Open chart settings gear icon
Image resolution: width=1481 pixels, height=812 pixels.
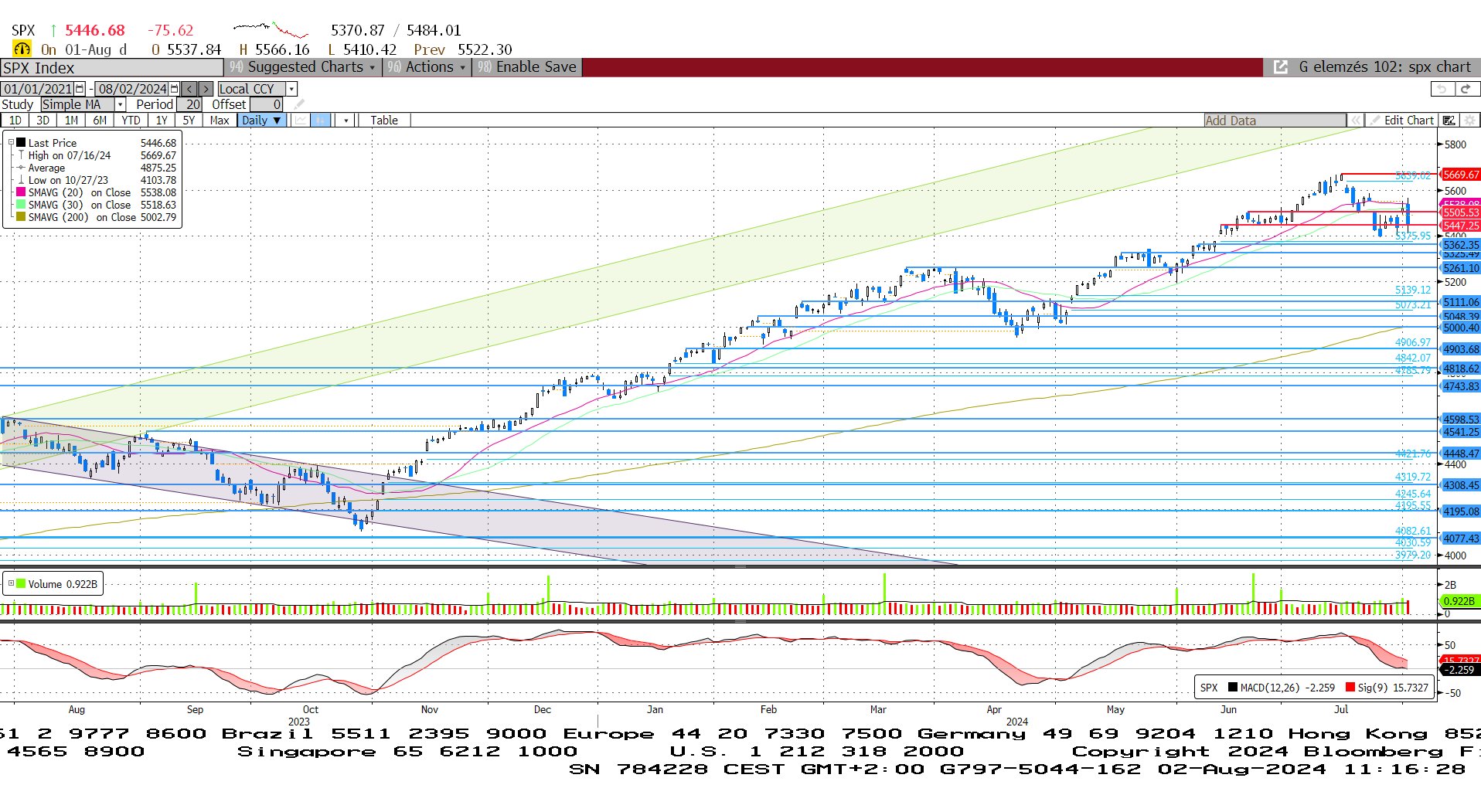[1469, 121]
